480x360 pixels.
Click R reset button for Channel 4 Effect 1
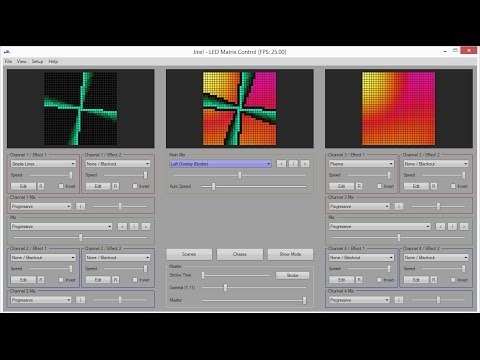(359, 280)
